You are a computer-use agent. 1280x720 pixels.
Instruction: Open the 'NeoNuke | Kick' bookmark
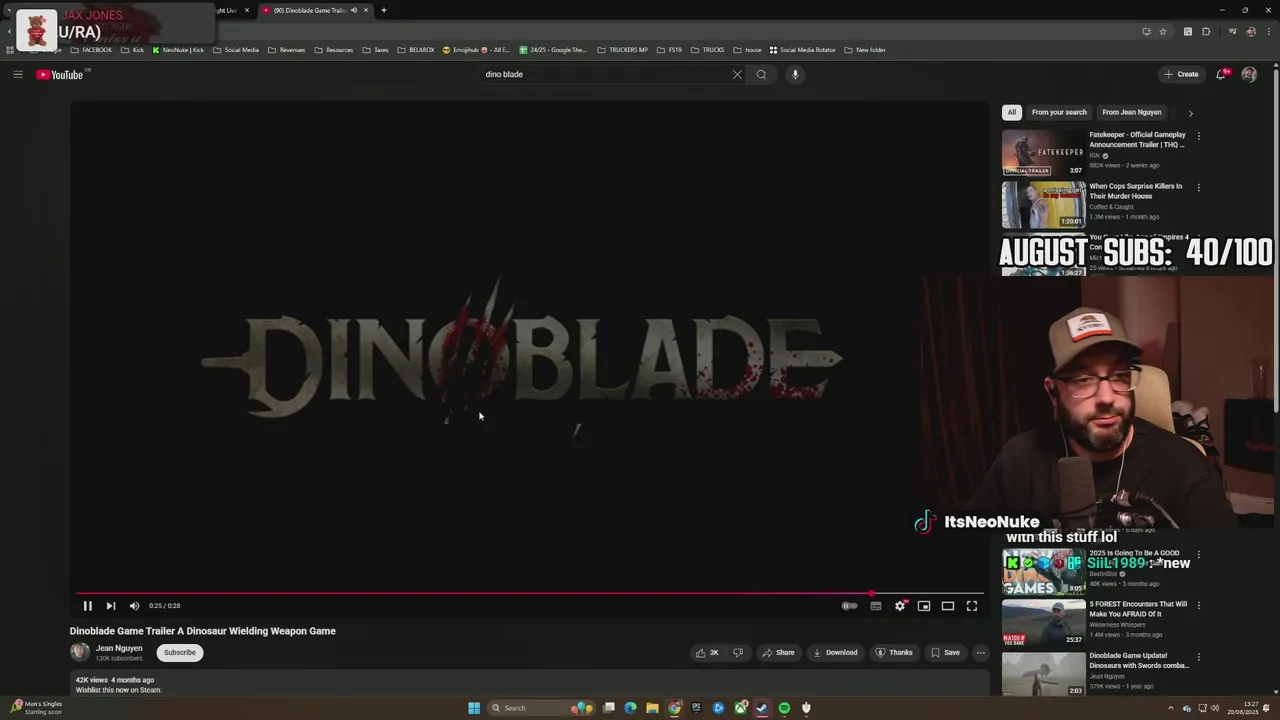point(178,50)
